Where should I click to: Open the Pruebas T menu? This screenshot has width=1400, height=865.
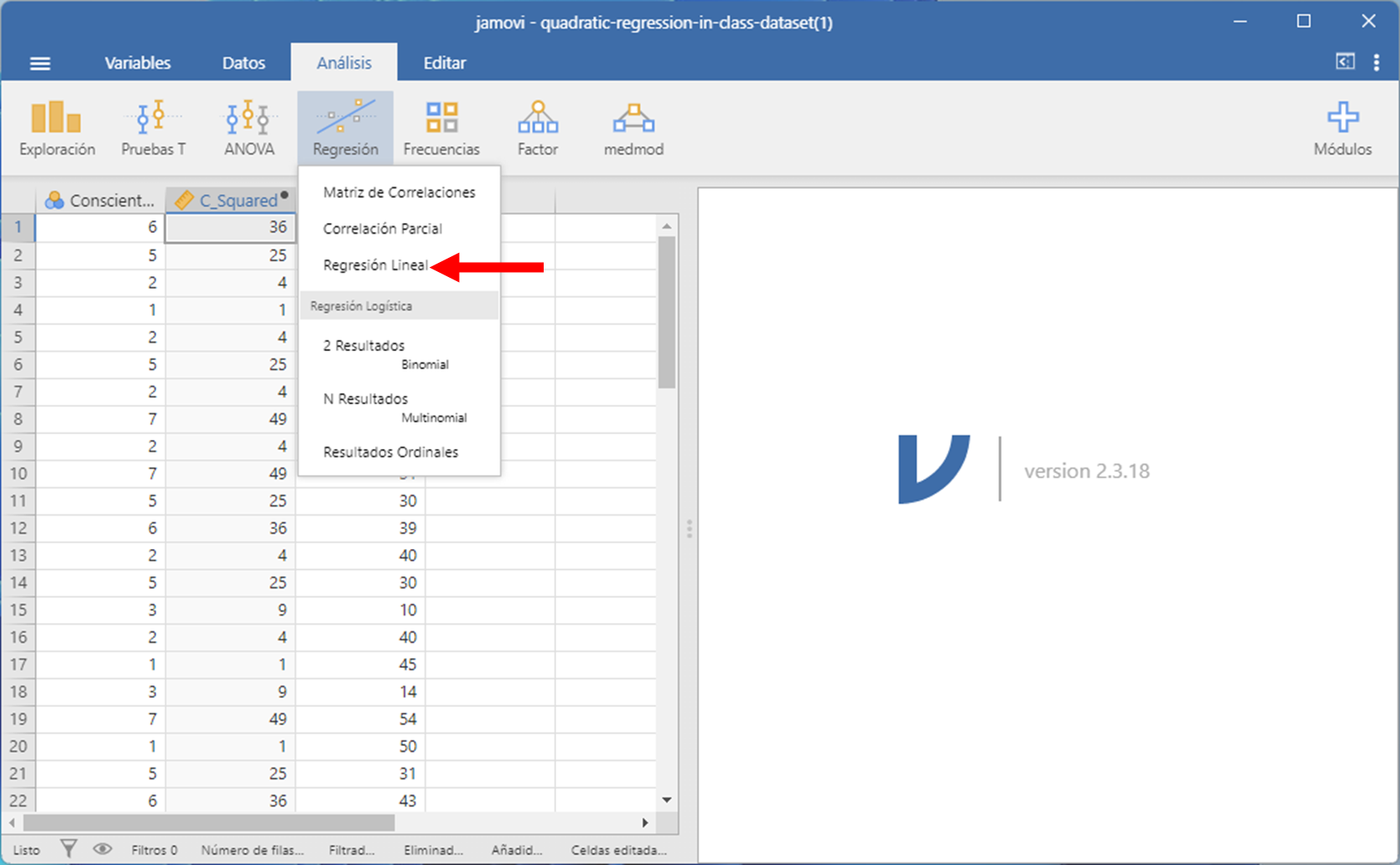point(153,128)
